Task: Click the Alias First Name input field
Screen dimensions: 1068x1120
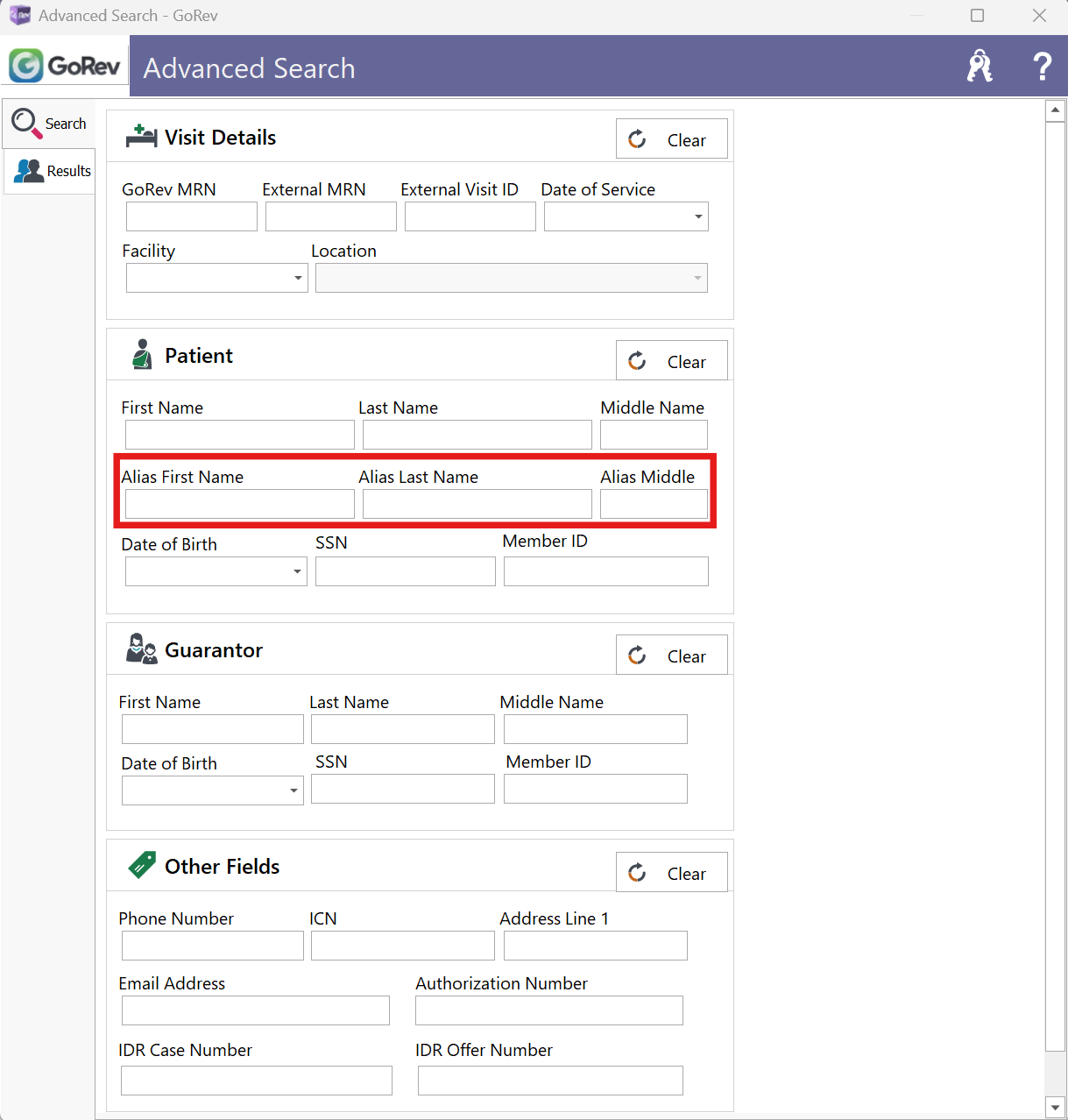Action: point(239,504)
